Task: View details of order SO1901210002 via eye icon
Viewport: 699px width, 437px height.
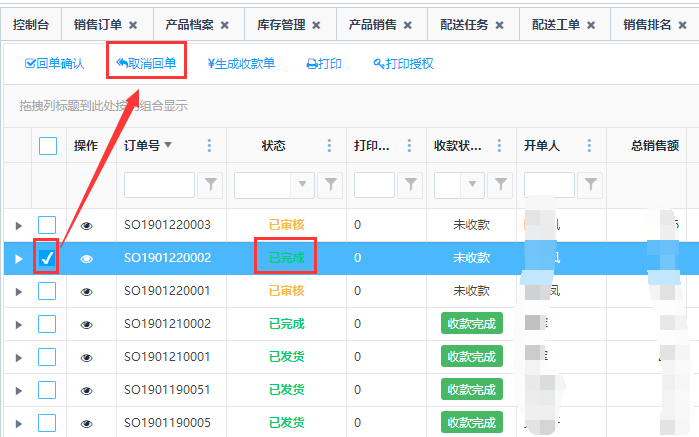Action: click(87, 324)
